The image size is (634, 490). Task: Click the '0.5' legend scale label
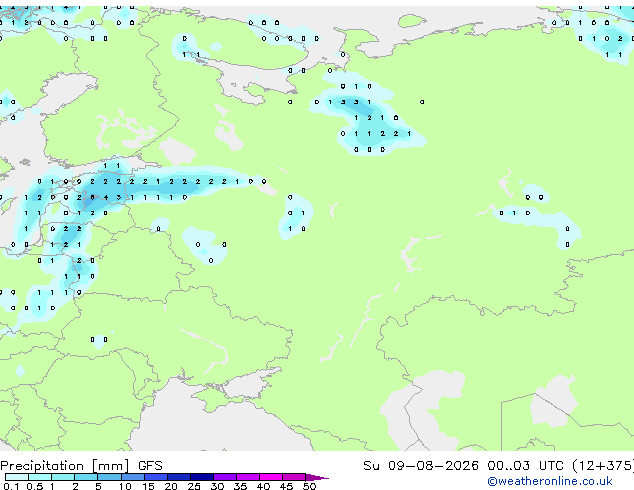pos(35,486)
